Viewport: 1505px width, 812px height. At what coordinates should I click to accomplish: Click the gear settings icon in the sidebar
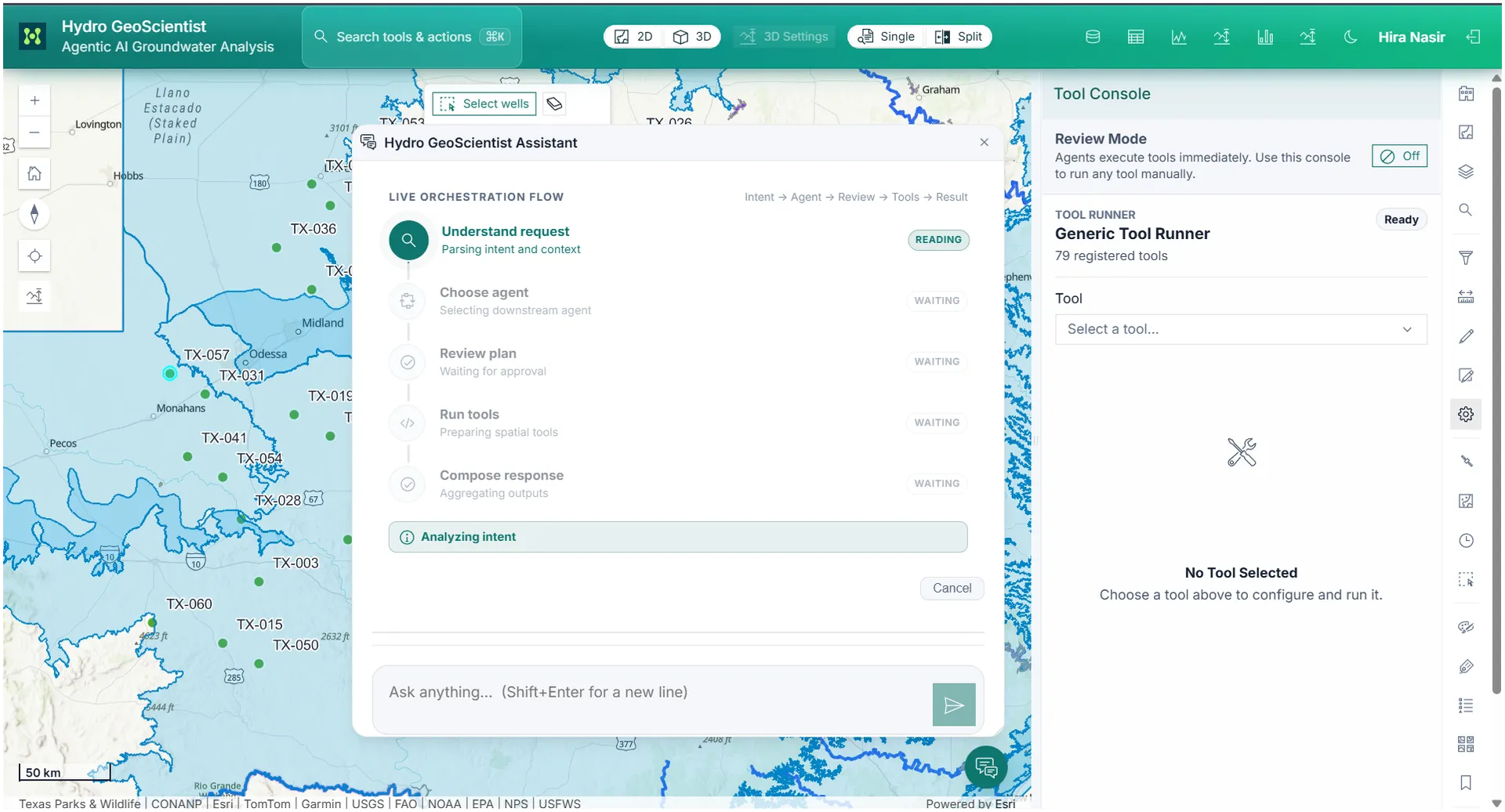[1466, 415]
